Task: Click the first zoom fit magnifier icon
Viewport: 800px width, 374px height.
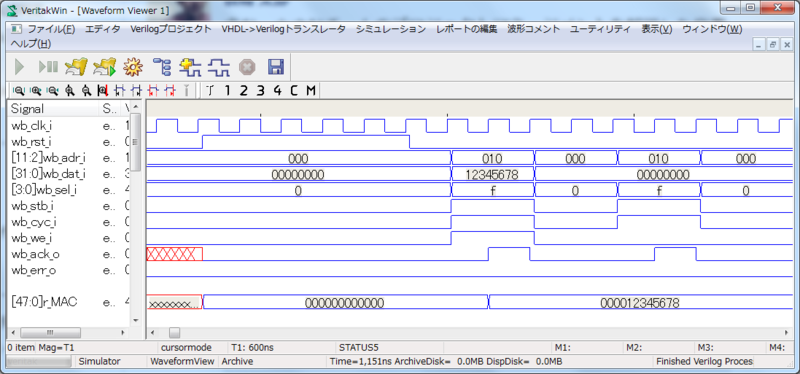Action: coord(18,91)
